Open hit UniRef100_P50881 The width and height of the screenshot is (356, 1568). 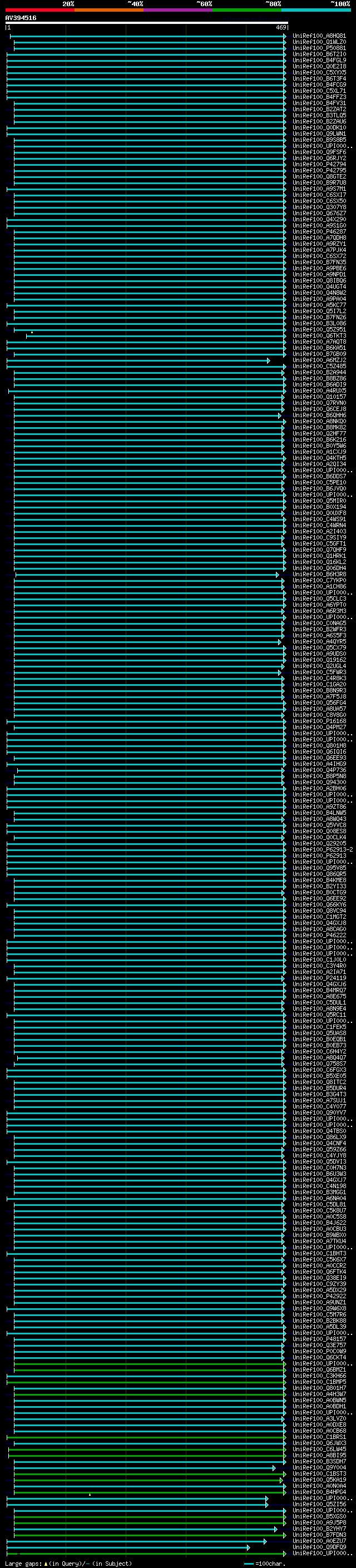319,48
